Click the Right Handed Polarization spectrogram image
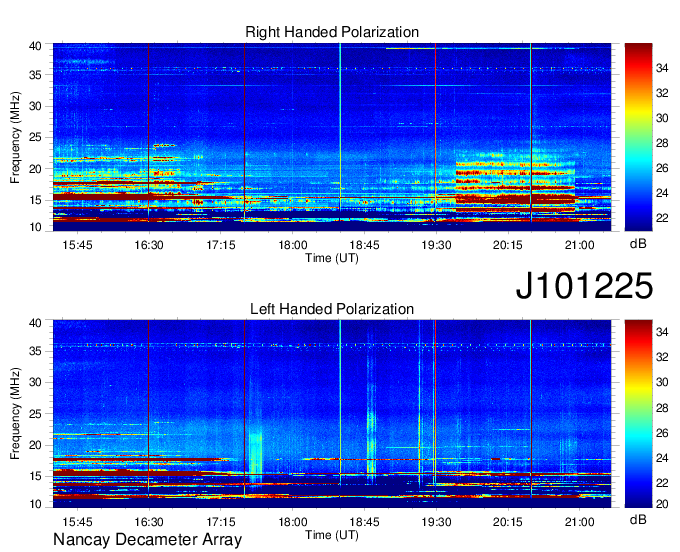The height and width of the screenshot is (552, 680). [x=332, y=137]
